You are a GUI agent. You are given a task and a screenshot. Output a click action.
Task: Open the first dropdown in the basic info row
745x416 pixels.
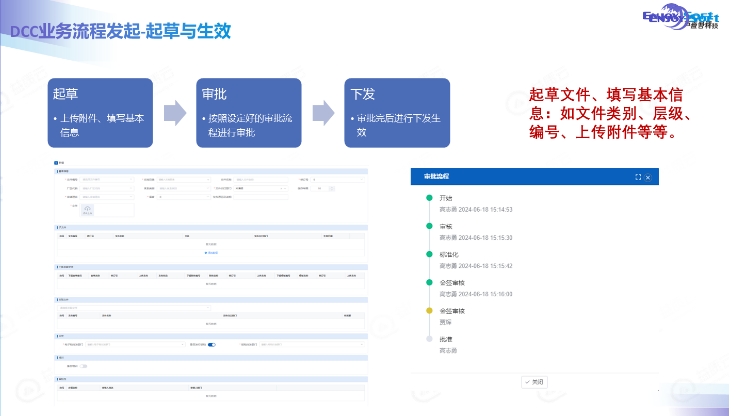[x=107, y=180]
